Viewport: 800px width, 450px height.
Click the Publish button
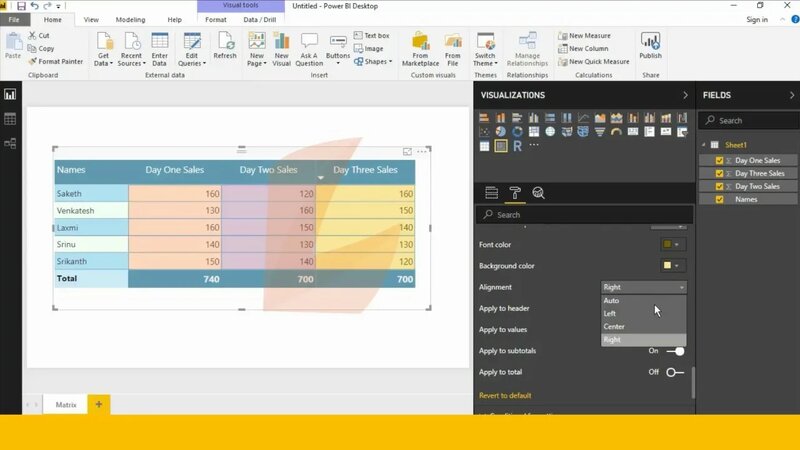click(651, 46)
